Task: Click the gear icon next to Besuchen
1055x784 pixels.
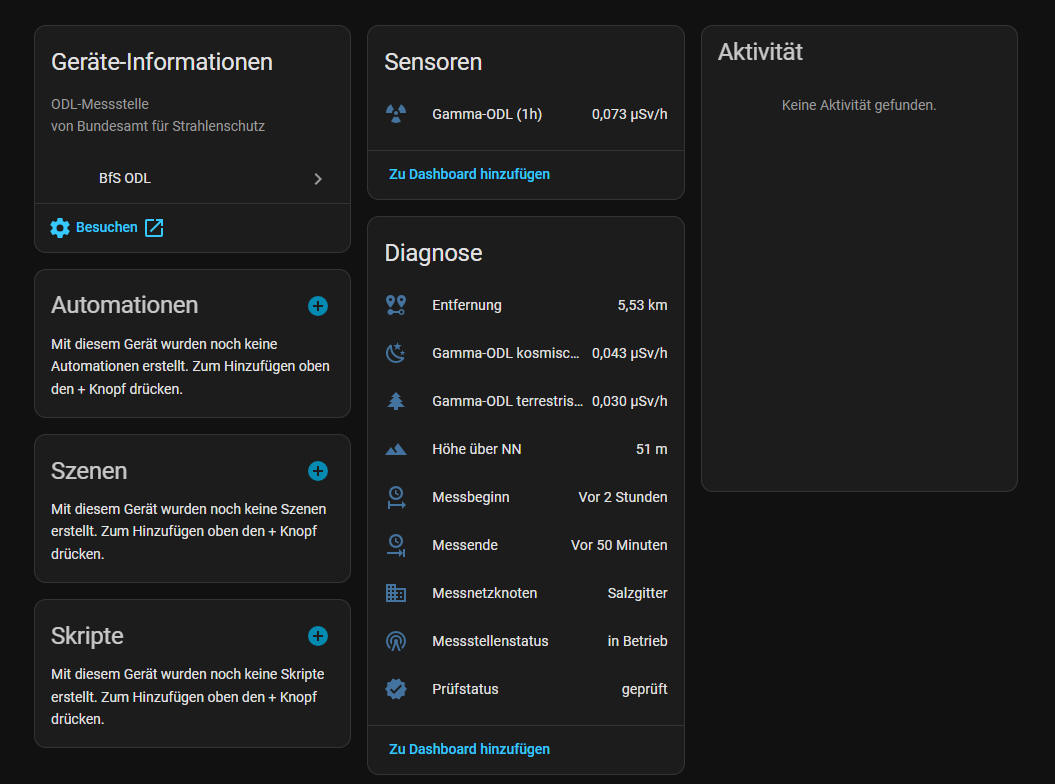Action: pyautogui.click(x=60, y=228)
